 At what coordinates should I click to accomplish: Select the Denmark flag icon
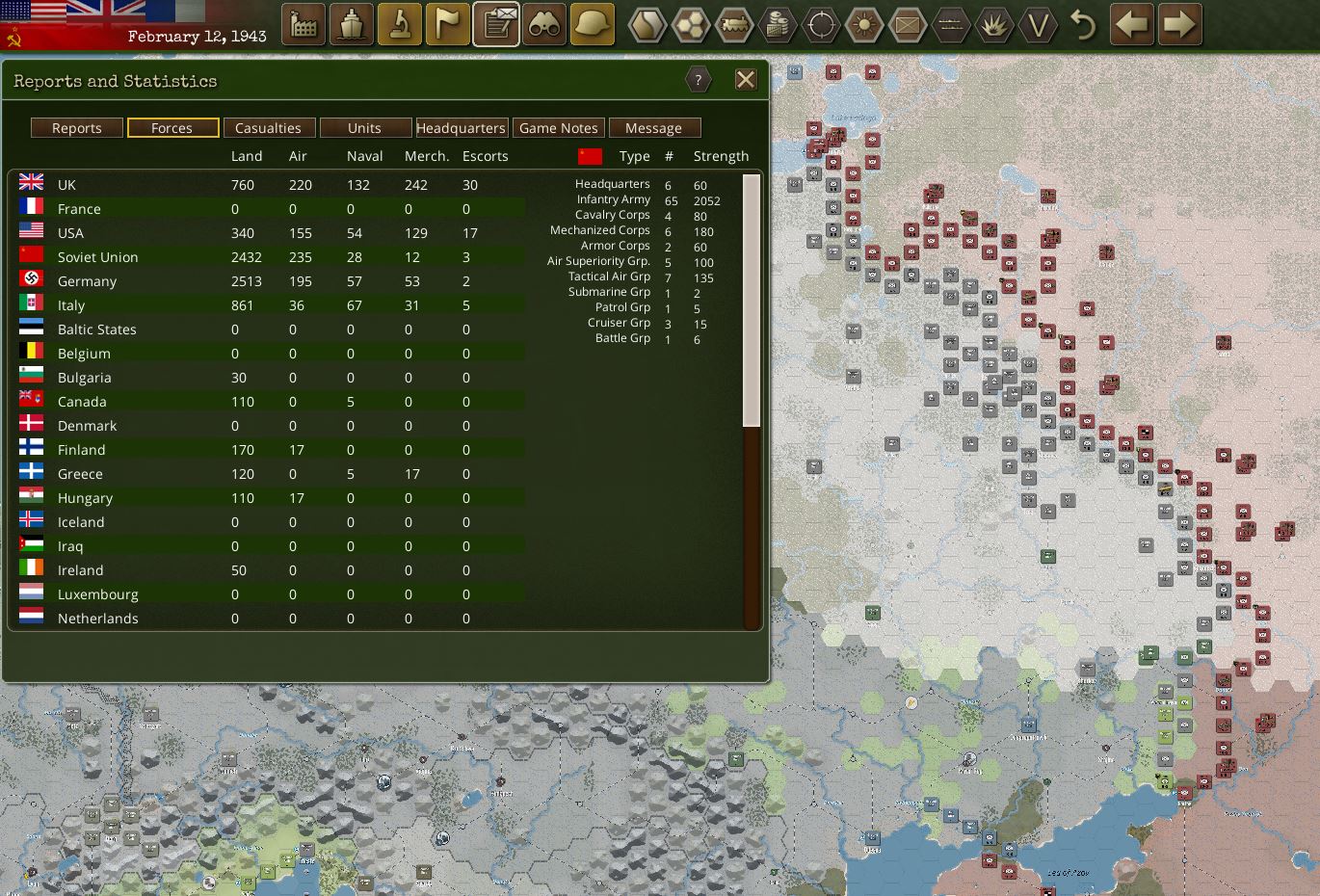(x=32, y=423)
